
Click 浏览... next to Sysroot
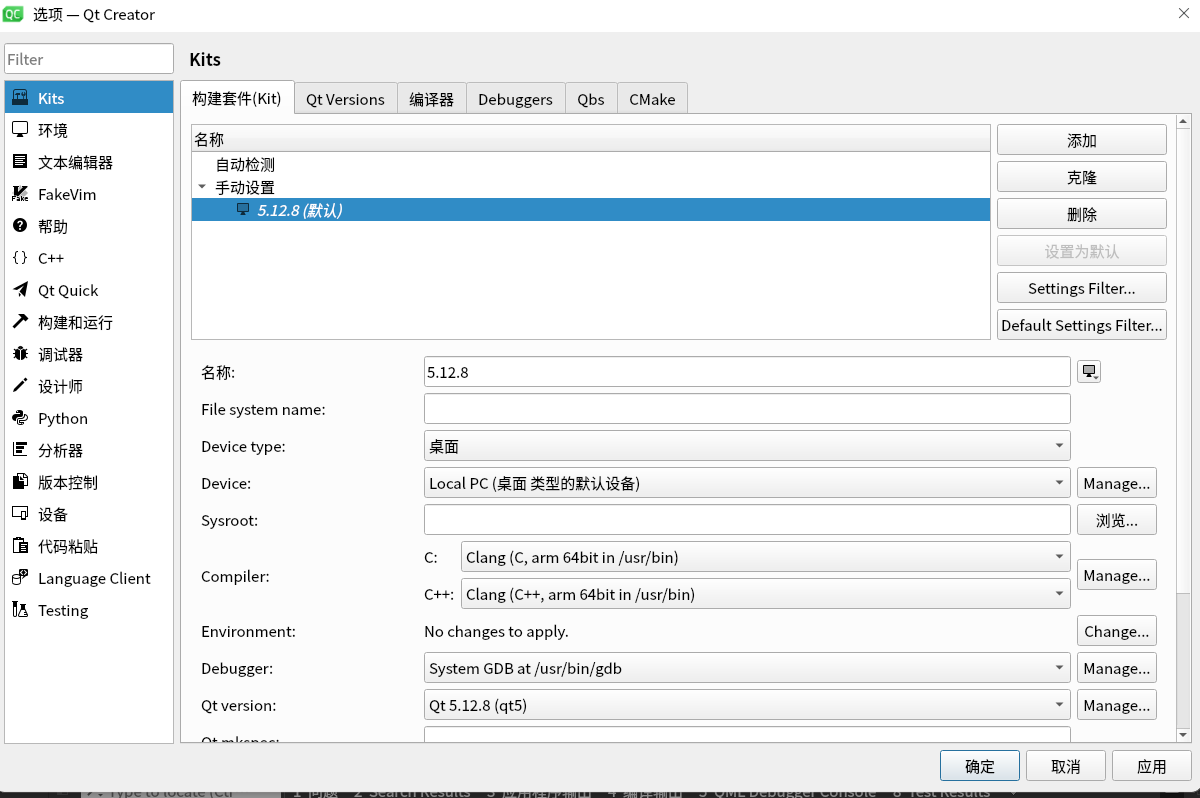coord(1117,520)
